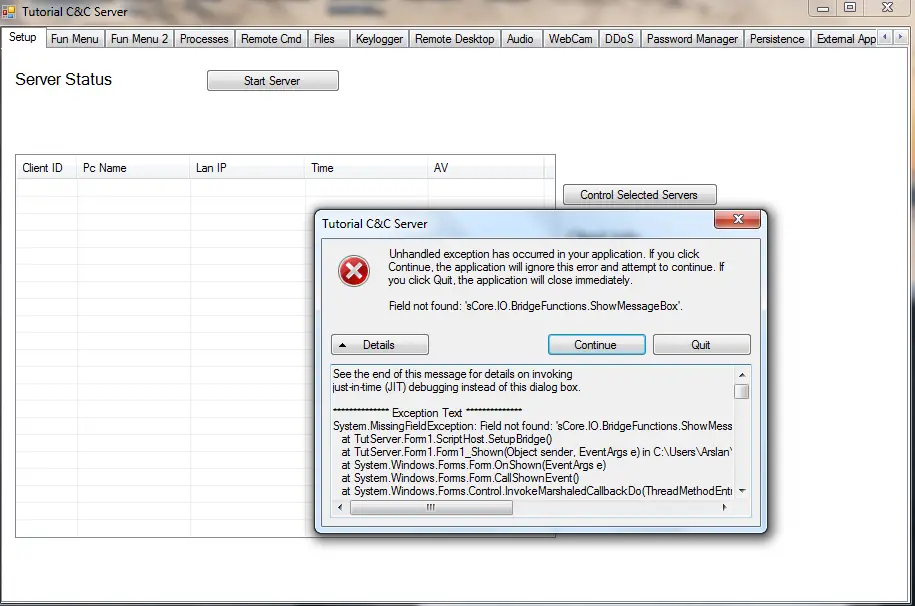The width and height of the screenshot is (915, 606).
Task: Click the AV column header
Action: coord(486,168)
